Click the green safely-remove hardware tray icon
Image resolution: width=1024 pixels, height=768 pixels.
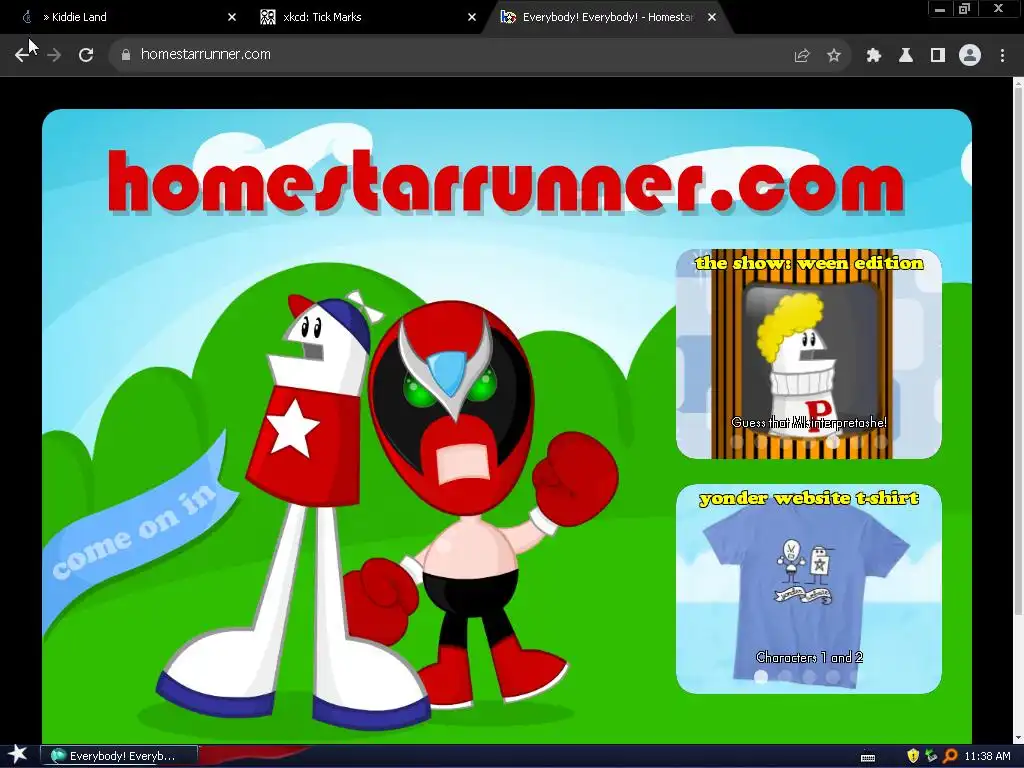[x=931, y=756]
